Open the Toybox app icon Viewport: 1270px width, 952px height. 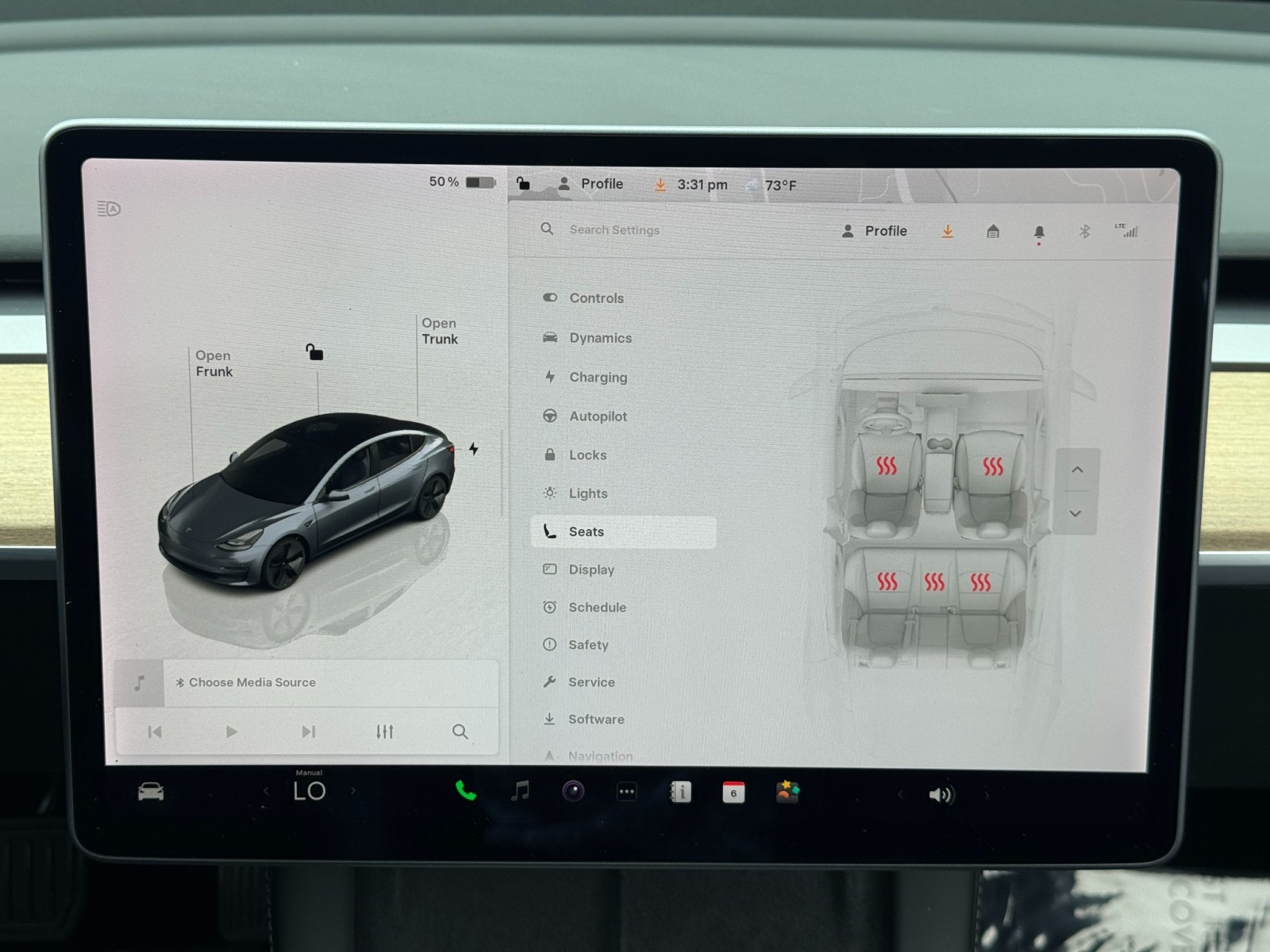(787, 792)
